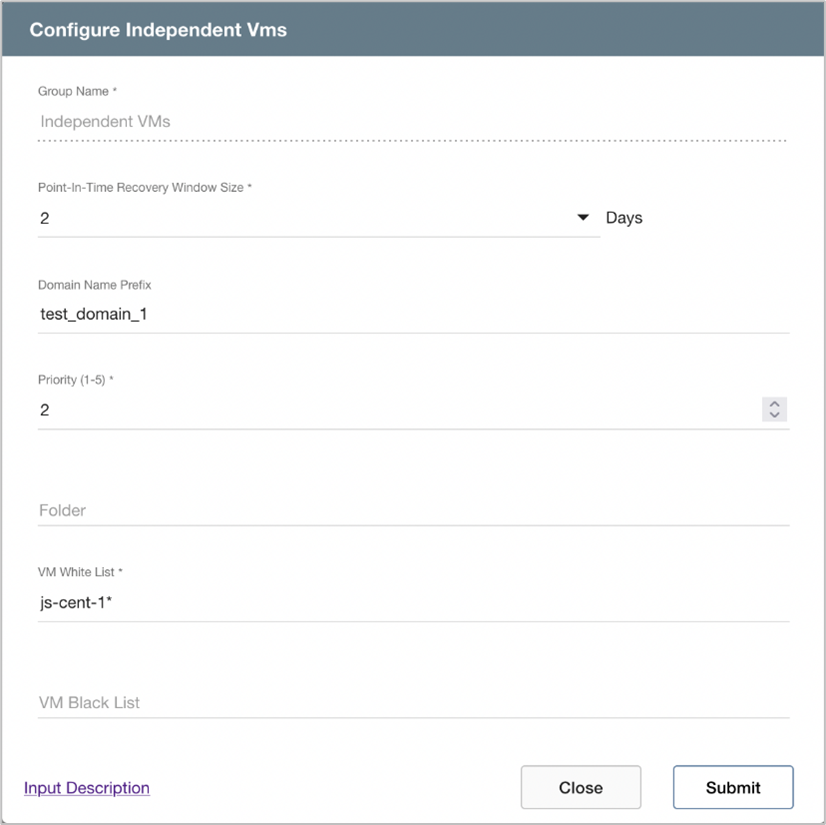Open the Input Description link
Image resolution: width=826 pixels, height=825 pixels.
(87, 788)
